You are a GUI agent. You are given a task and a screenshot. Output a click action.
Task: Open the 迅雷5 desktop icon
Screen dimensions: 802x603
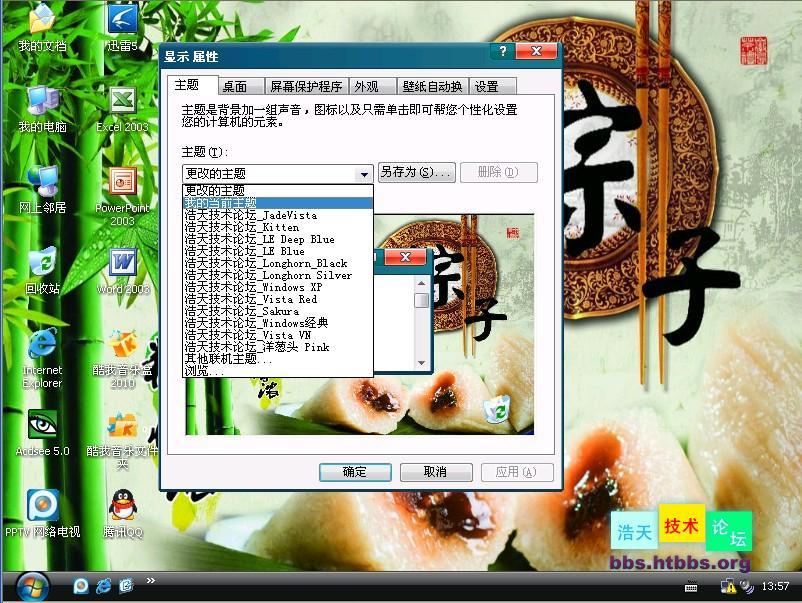click(122, 28)
